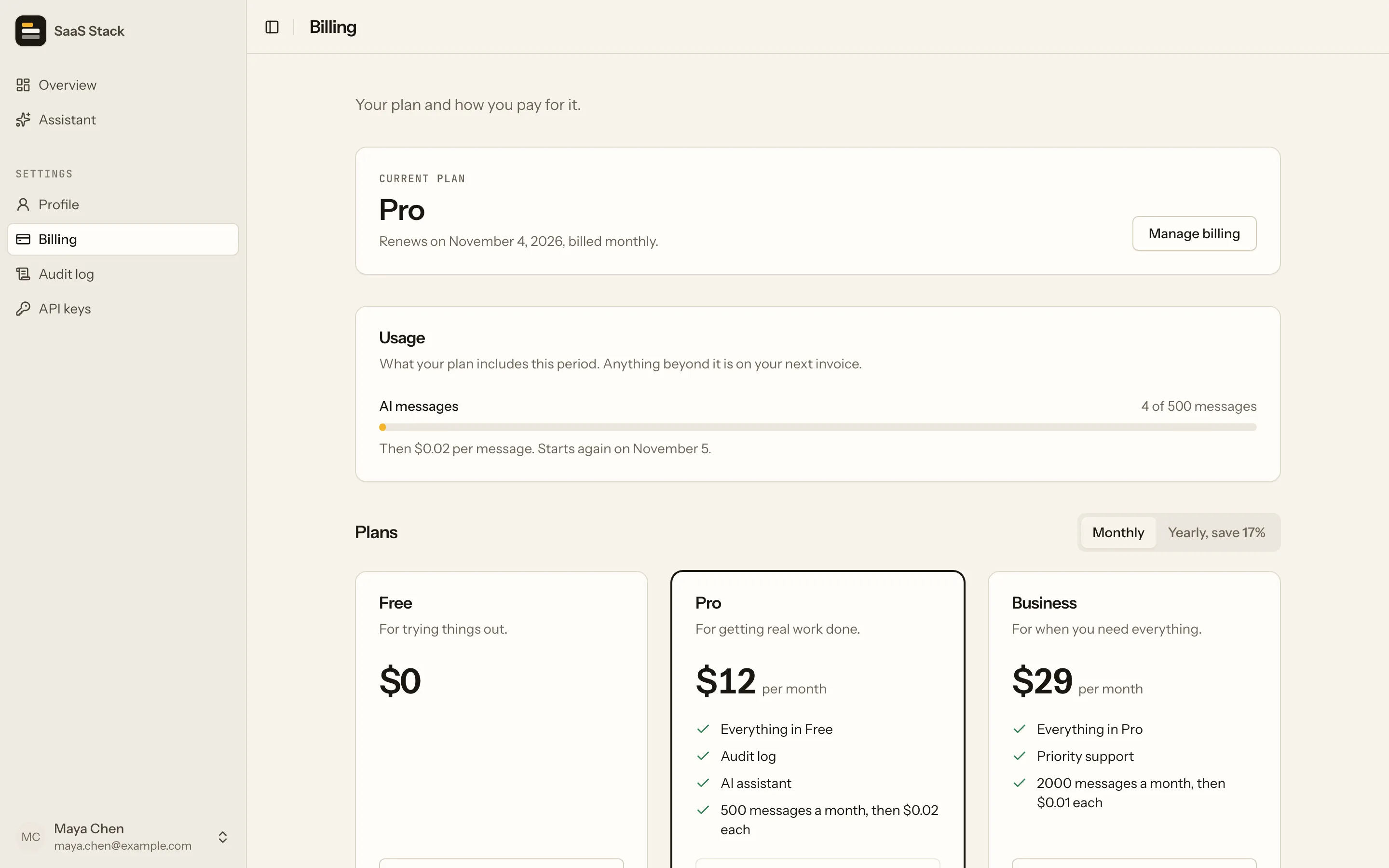Click the Billing credit card icon
Viewport: 1389px width, 868px height.
23,239
